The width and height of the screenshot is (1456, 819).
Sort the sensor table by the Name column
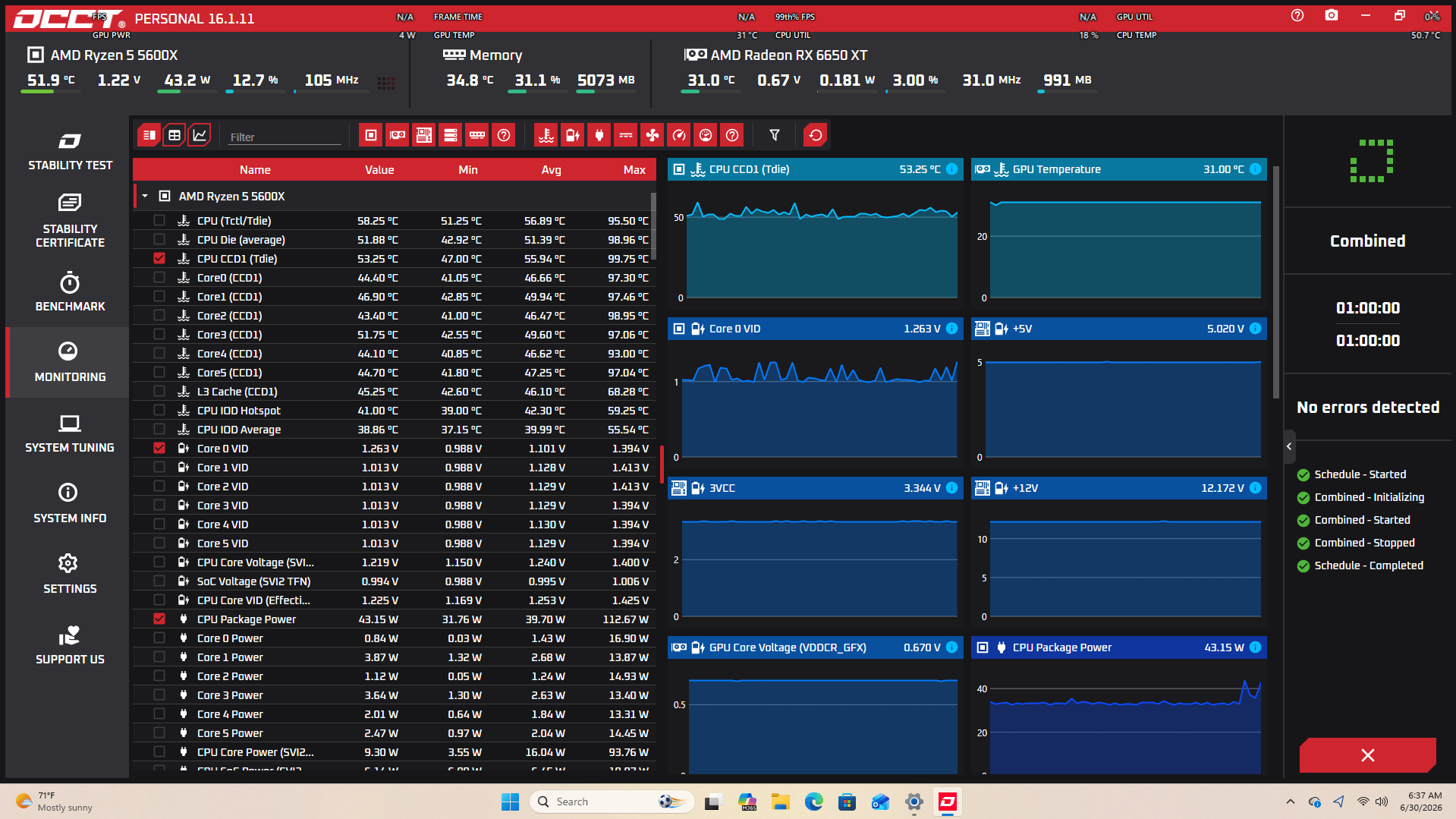255,170
